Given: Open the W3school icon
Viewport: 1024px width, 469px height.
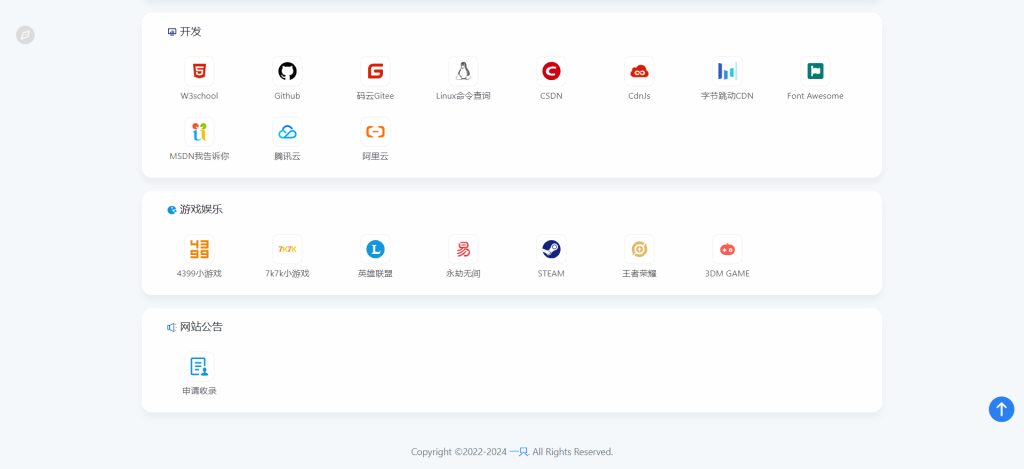Looking at the screenshot, I should pyautogui.click(x=199, y=72).
